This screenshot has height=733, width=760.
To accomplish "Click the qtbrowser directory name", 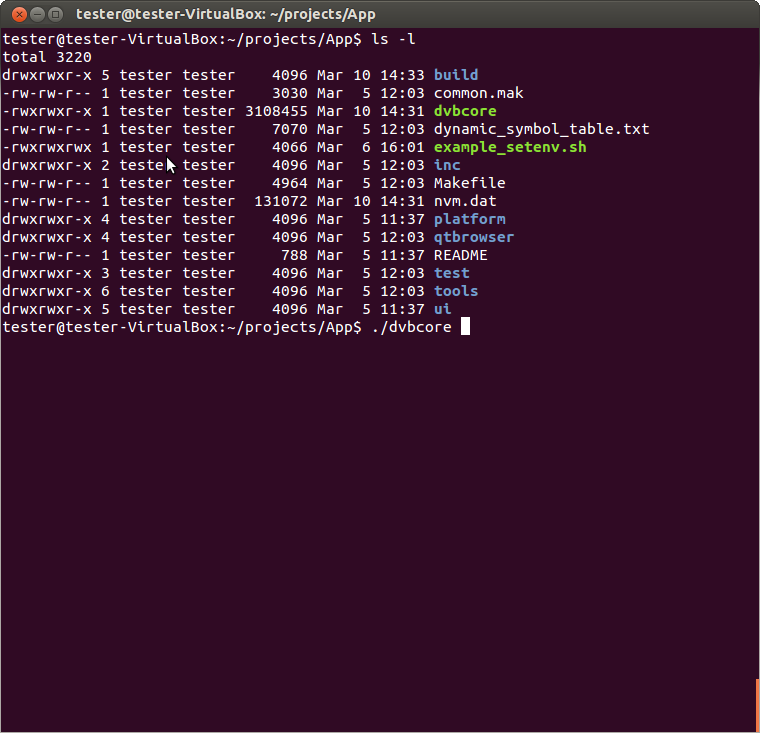I will (473, 237).
